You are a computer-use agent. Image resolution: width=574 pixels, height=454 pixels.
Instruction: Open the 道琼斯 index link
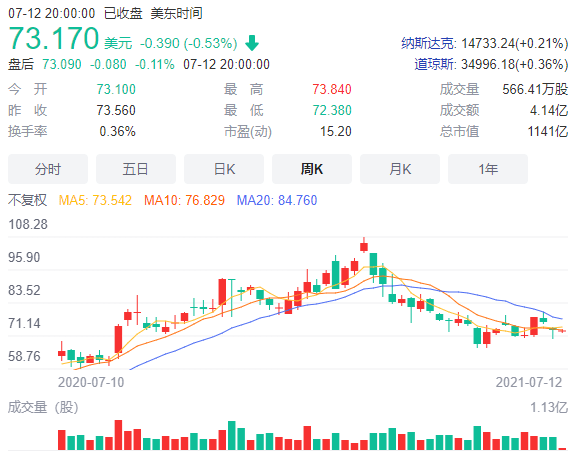[435, 64]
